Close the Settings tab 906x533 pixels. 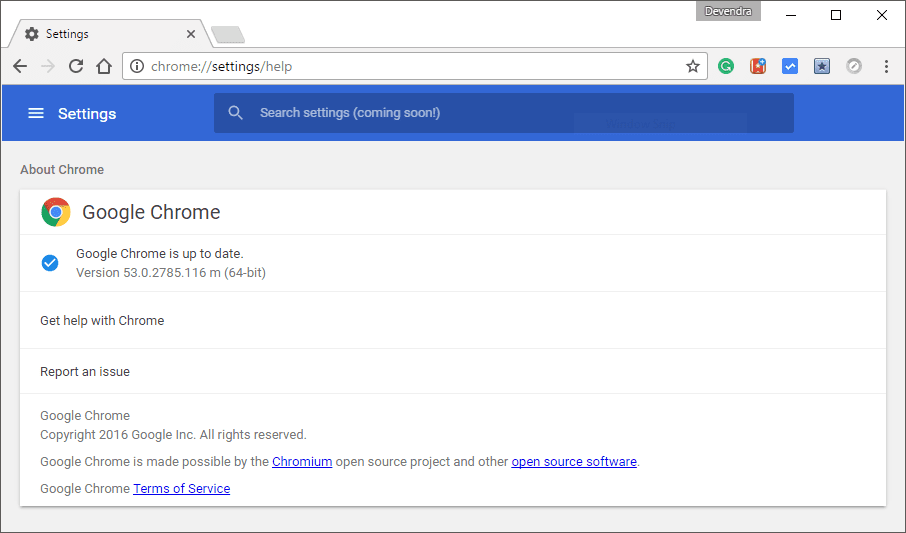pos(191,34)
